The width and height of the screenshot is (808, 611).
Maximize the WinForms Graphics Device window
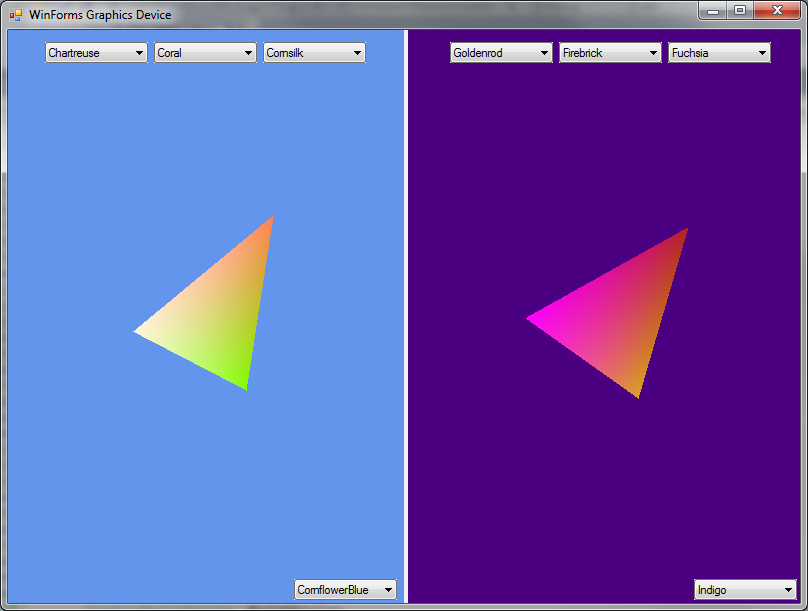(740, 10)
